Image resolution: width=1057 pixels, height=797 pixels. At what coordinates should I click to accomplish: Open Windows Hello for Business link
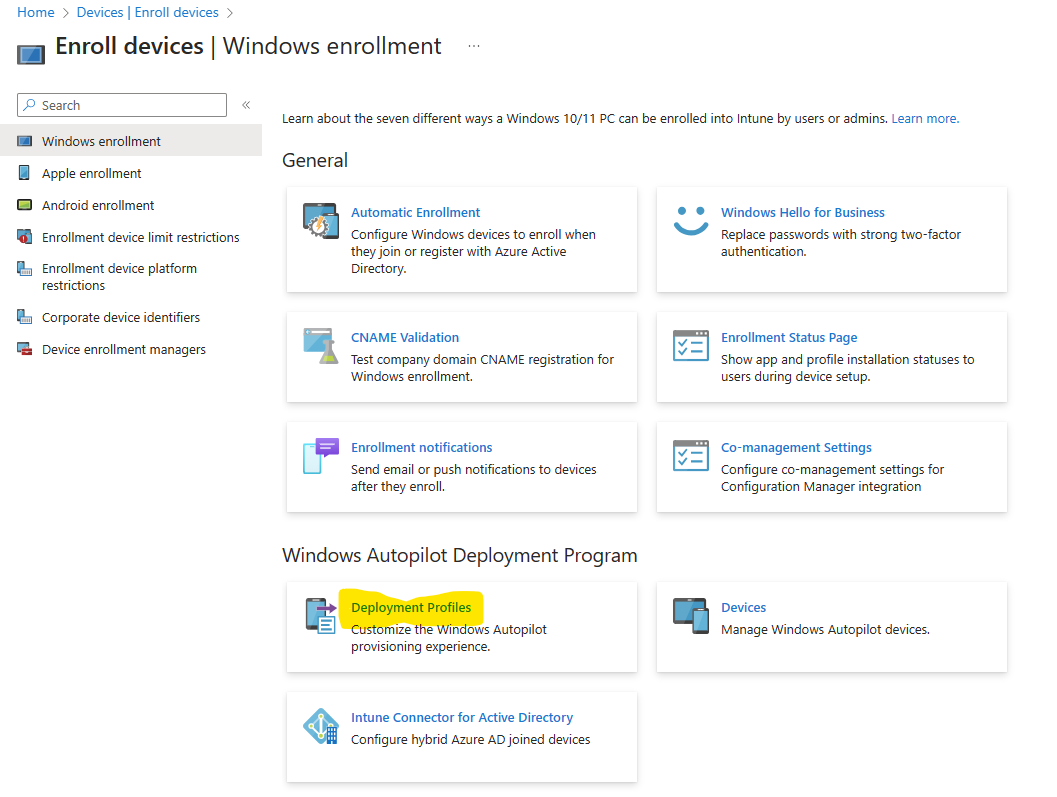point(802,212)
